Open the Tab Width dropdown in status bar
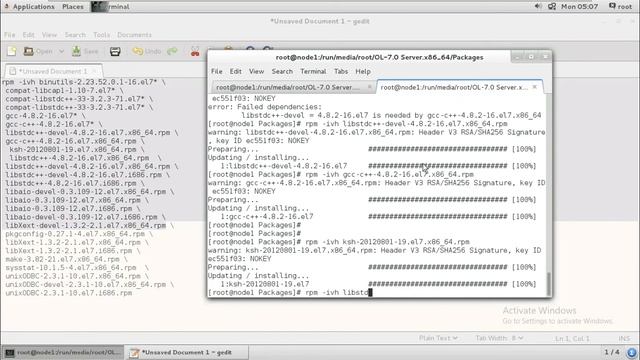 (499, 338)
